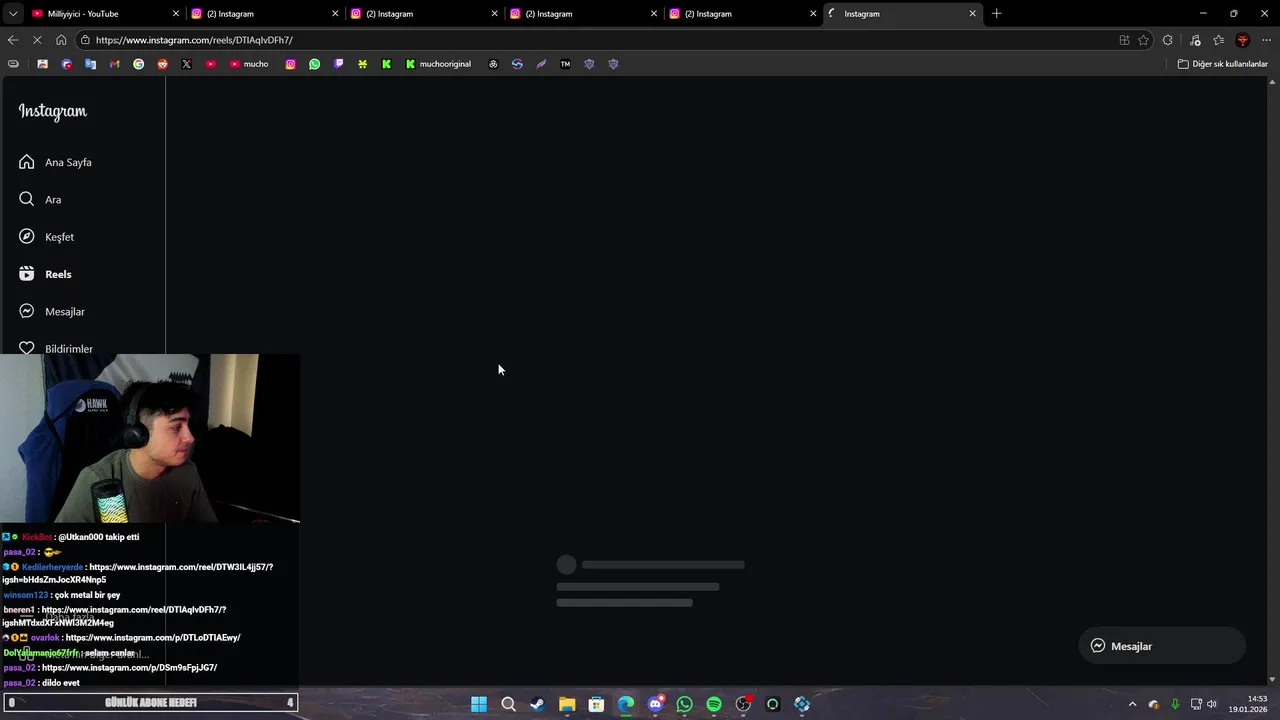Screen dimensions: 1280x720
Task: Click ovarlok's Instagram post link in chat
Action: tap(153, 638)
